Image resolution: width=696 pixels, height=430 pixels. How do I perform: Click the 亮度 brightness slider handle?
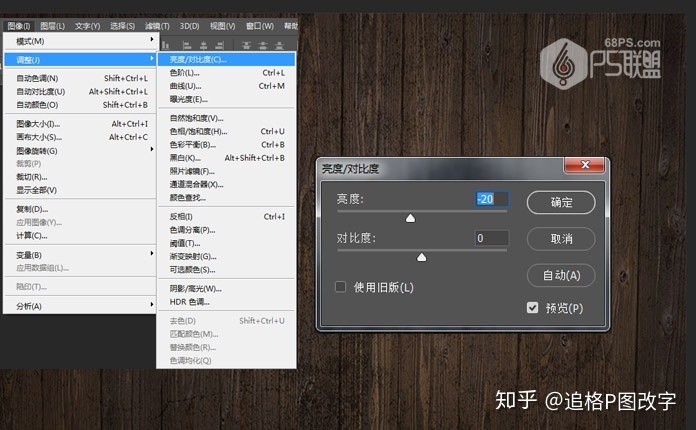[x=411, y=218]
